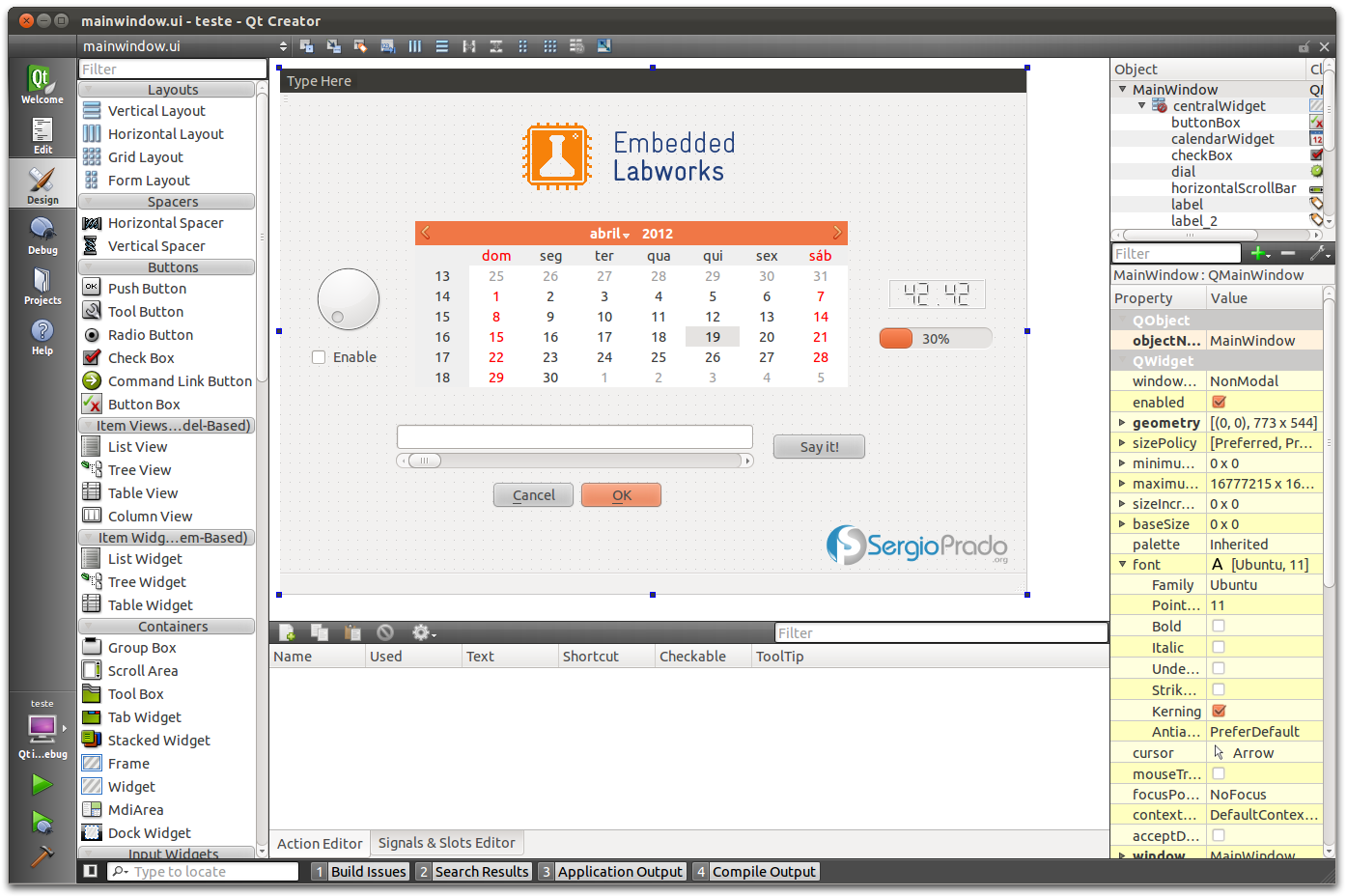Viewport: 1347px width, 896px height.
Task: Remove dynamic property with minus icon
Action: [1287, 253]
